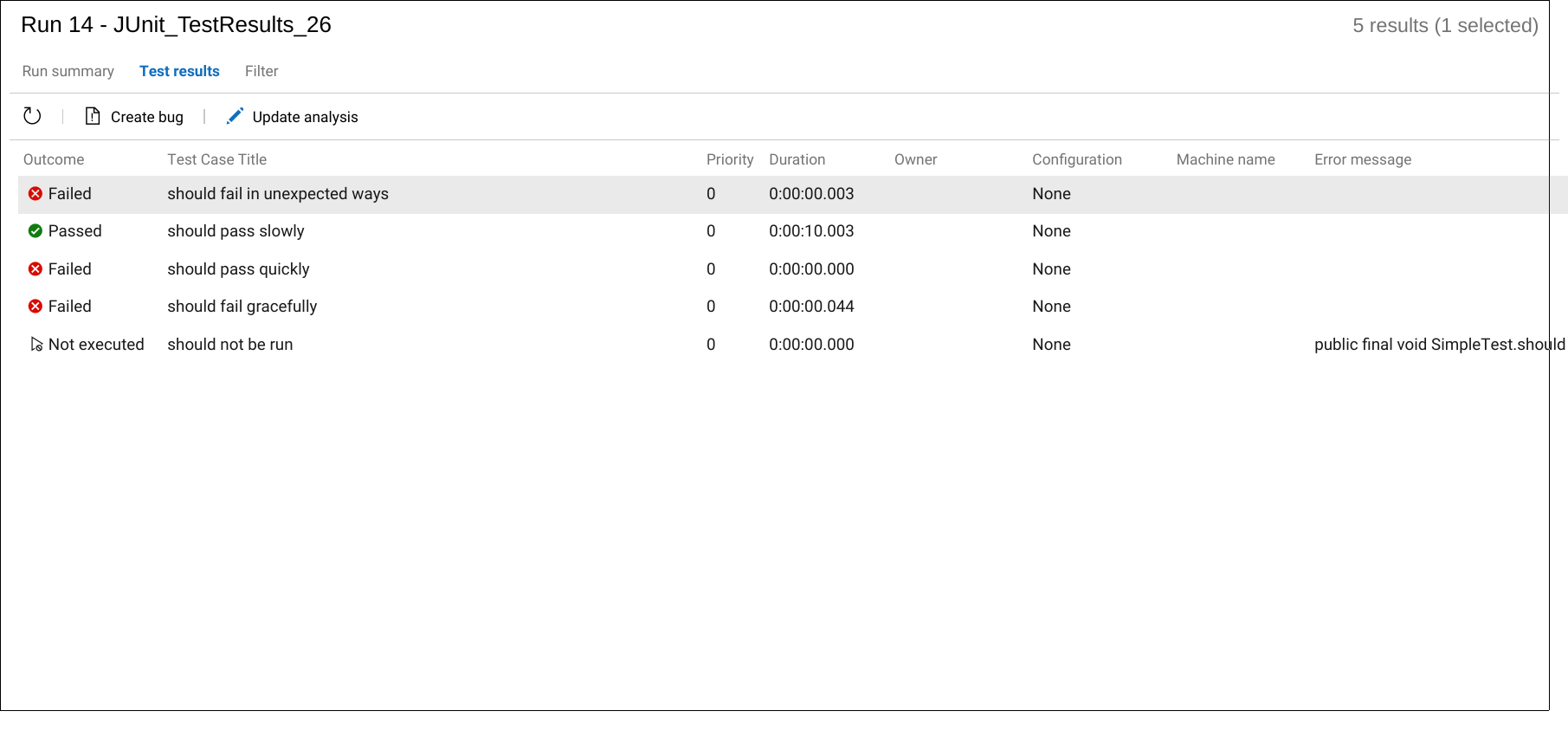The width and height of the screenshot is (1568, 737).
Task: Click the duration value 0:00:10.003
Action: [811, 231]
